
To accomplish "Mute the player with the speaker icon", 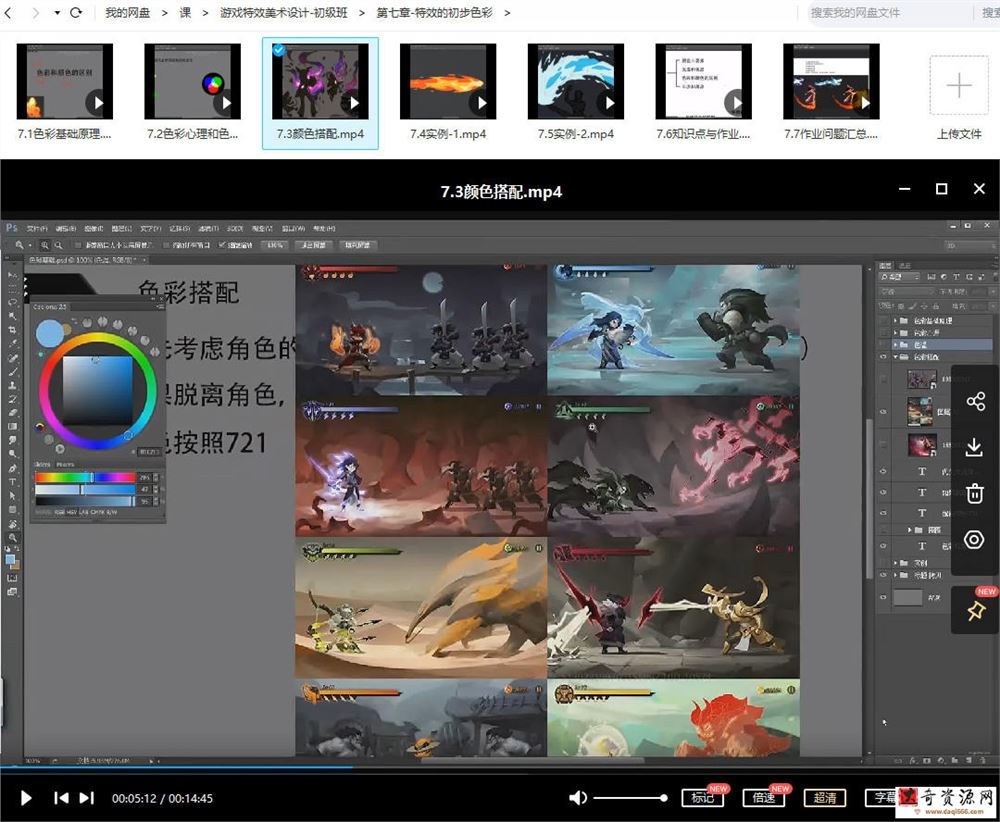I will [578, 798].
